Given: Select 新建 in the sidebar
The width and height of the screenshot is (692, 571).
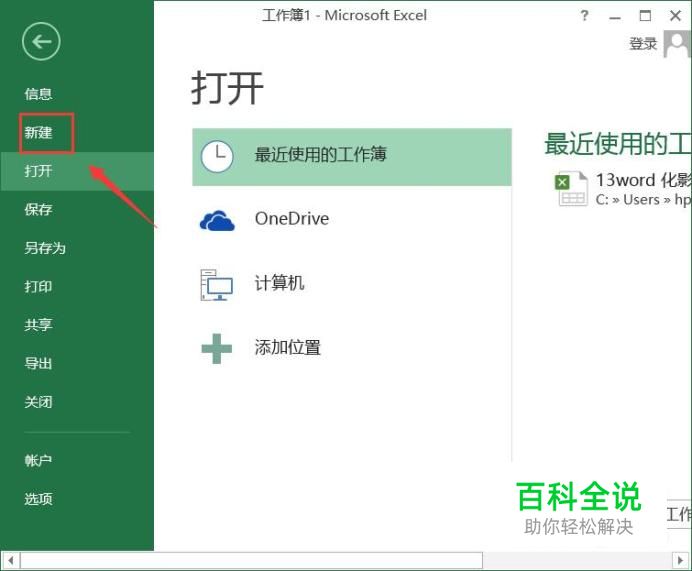Looking at the screenshot, I should pyautogui.click(x=38, y=132).
